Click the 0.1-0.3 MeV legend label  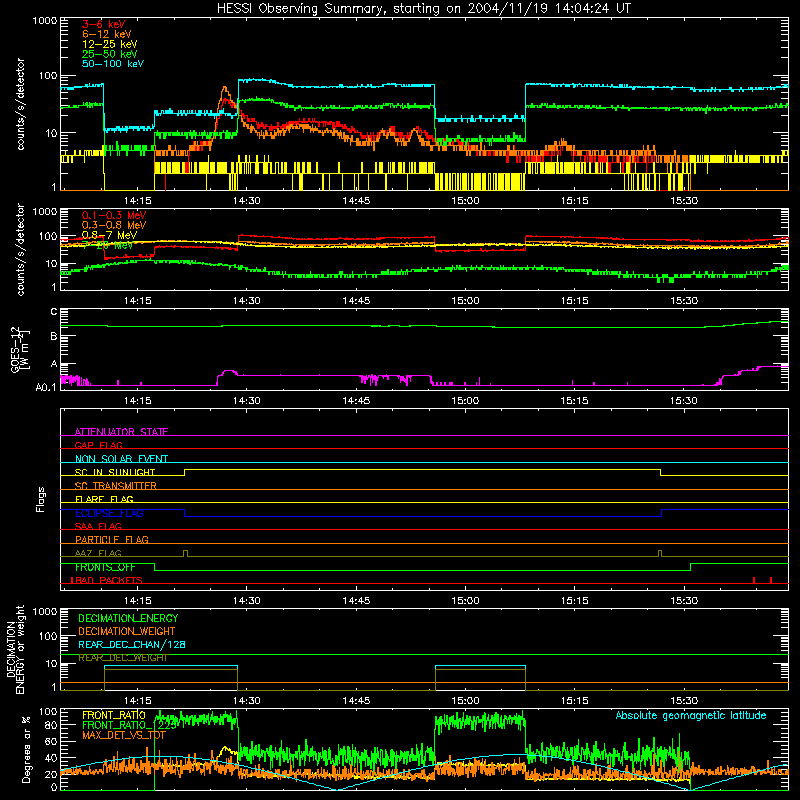(x=114, y=215)
